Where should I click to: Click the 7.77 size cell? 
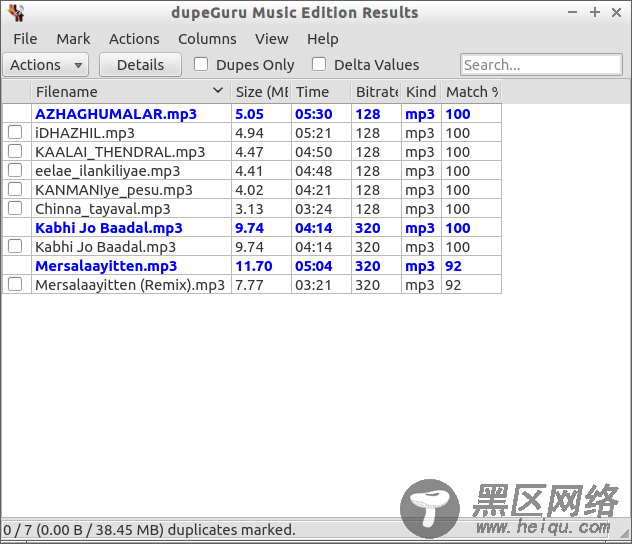pos(261,285)
